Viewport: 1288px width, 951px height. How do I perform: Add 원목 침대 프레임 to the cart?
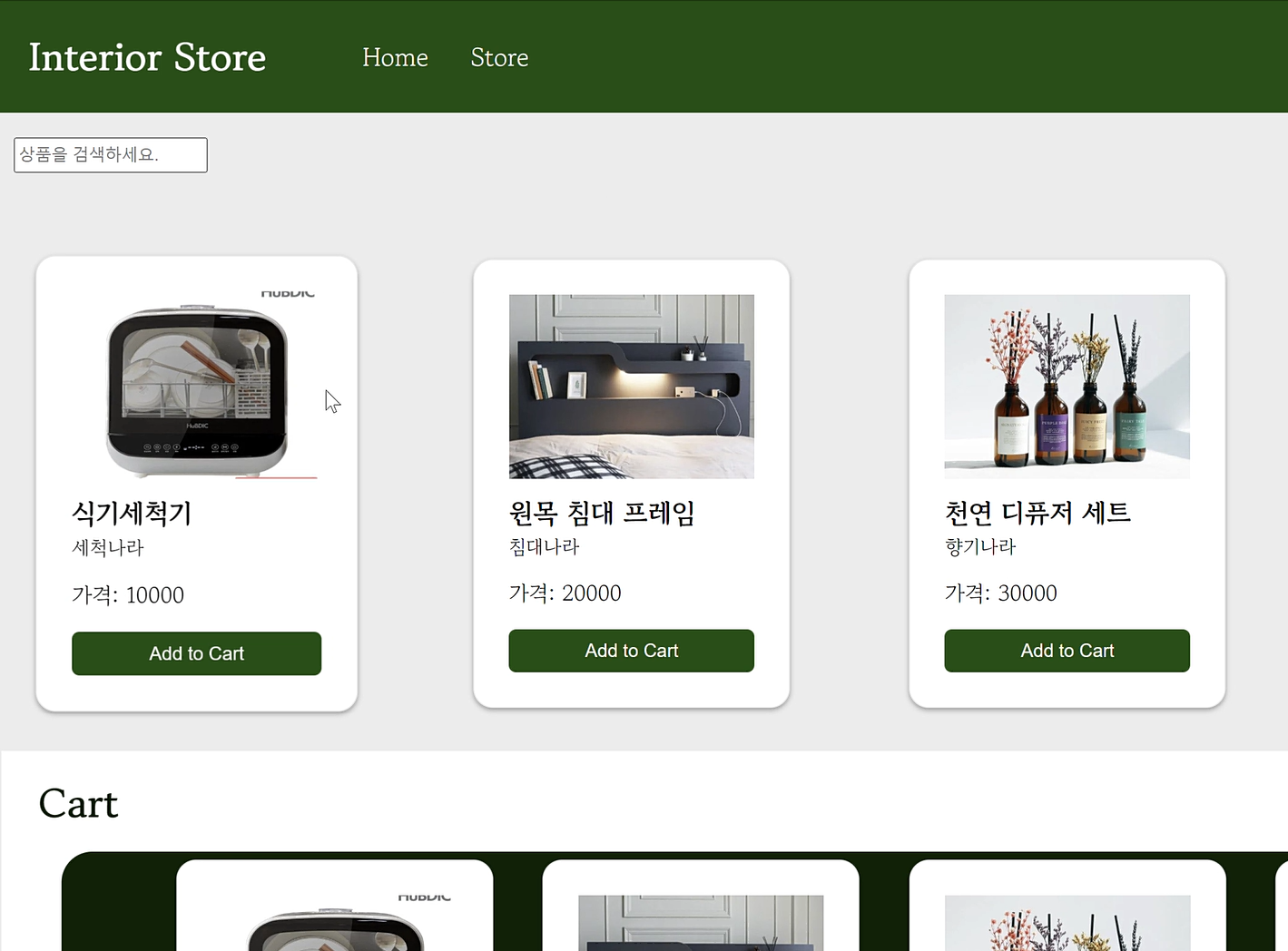click(x=632, y=651)
